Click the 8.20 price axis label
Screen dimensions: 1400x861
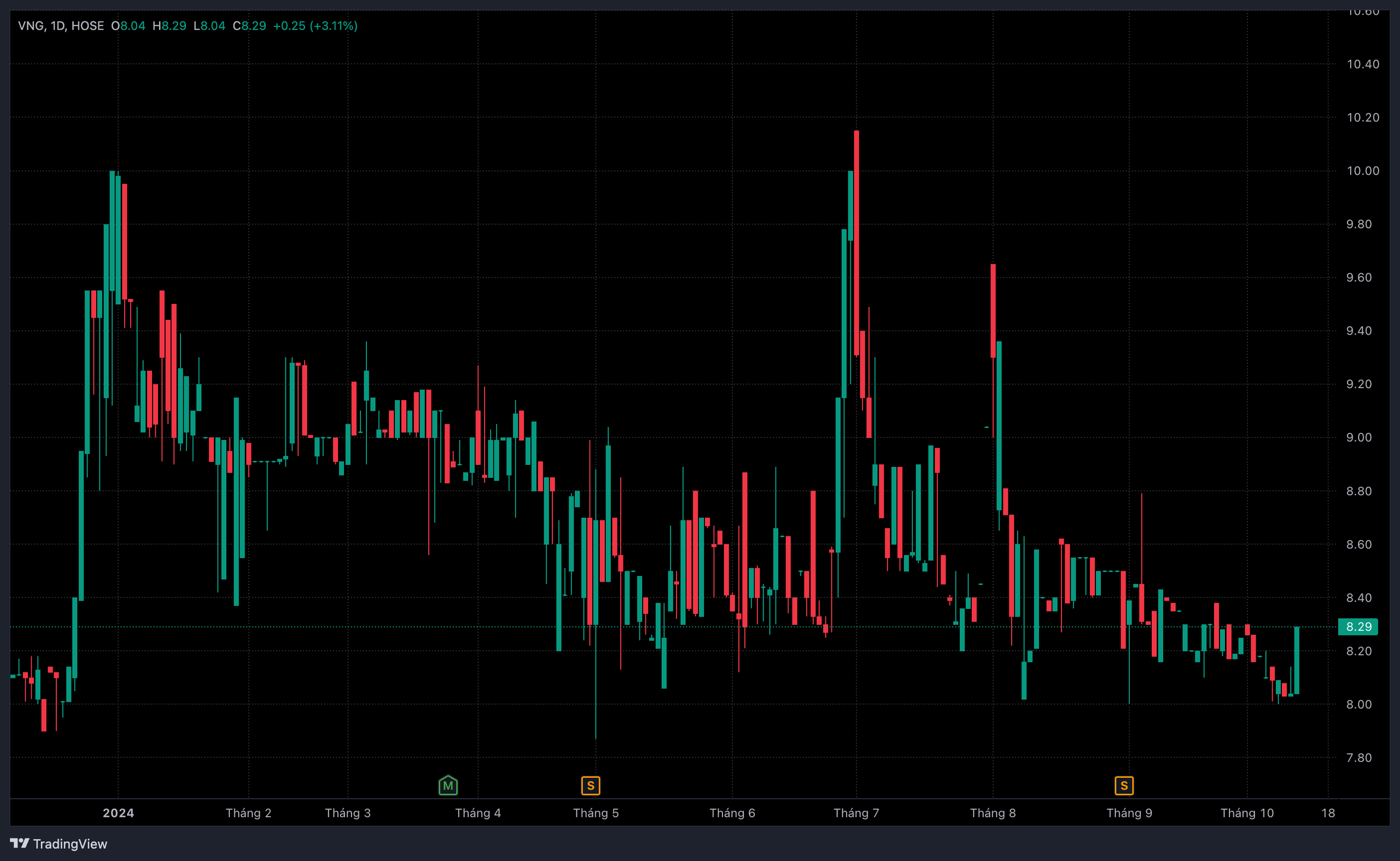[x=1359, y=651]
